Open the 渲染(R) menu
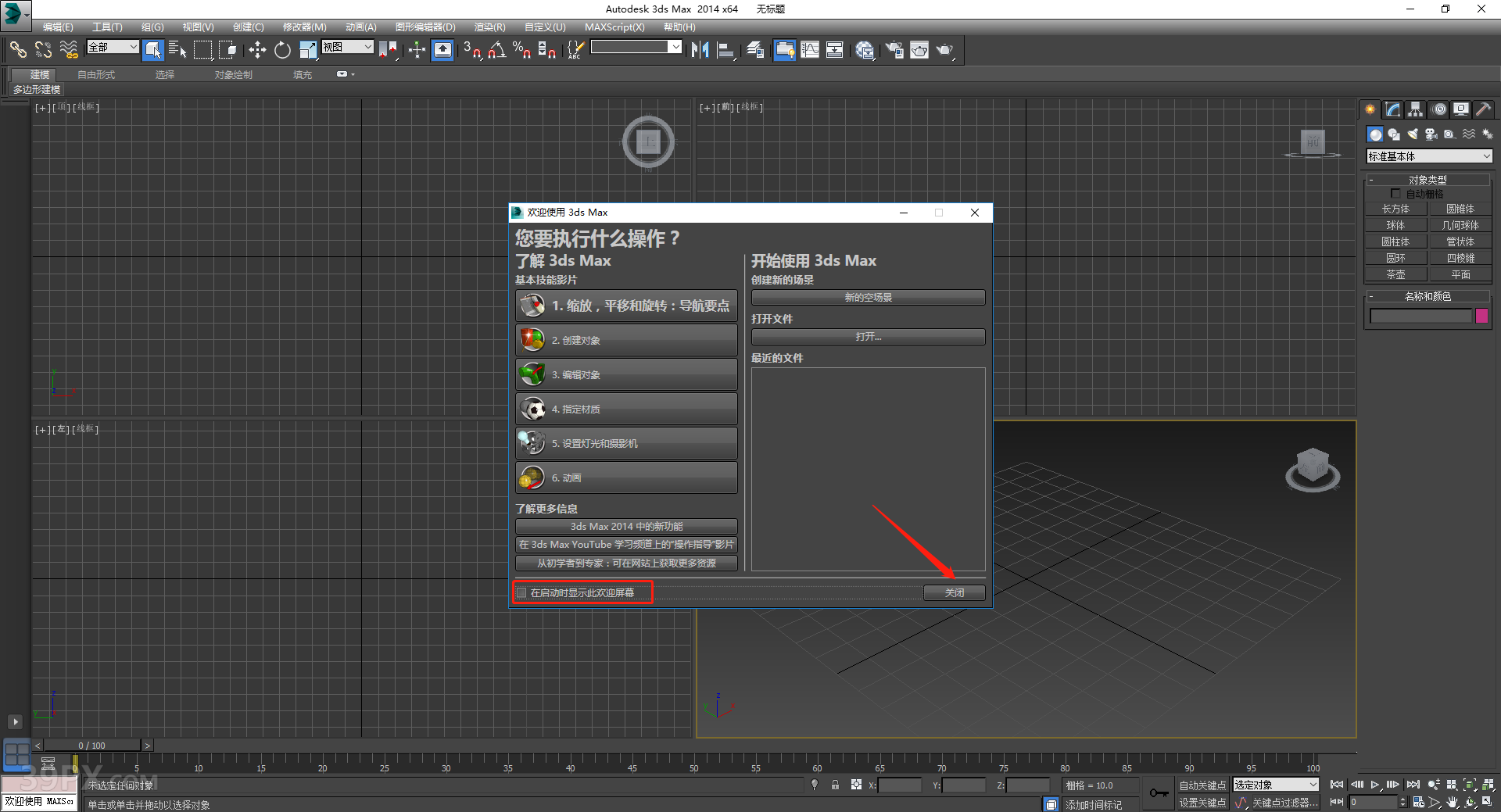Image resolution: width=1501 pixels, height=812 pixels. [x=489, y=27]
